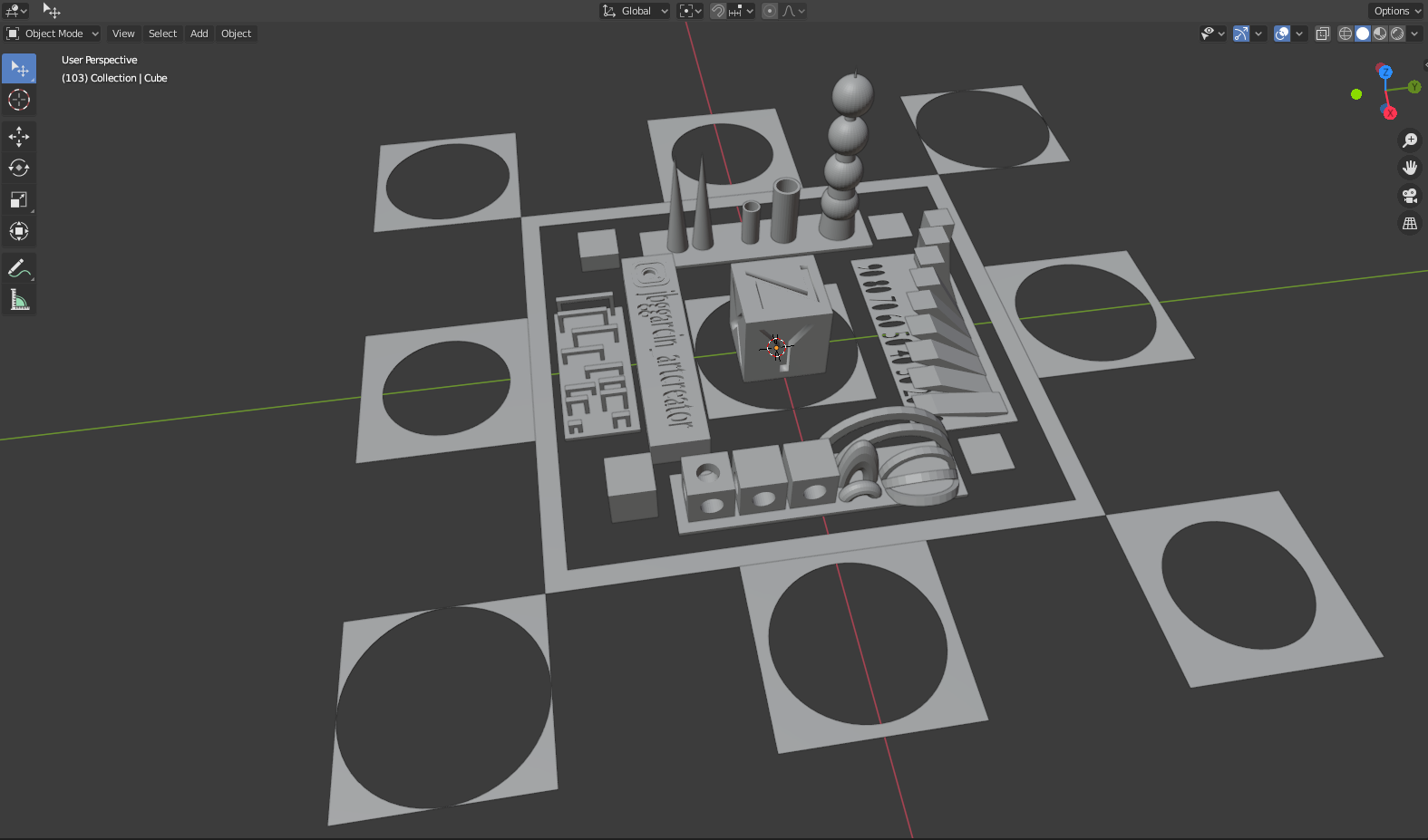
Task: Click the '(103) Collection | Cube' label
Action: click(x=114, y=78)
